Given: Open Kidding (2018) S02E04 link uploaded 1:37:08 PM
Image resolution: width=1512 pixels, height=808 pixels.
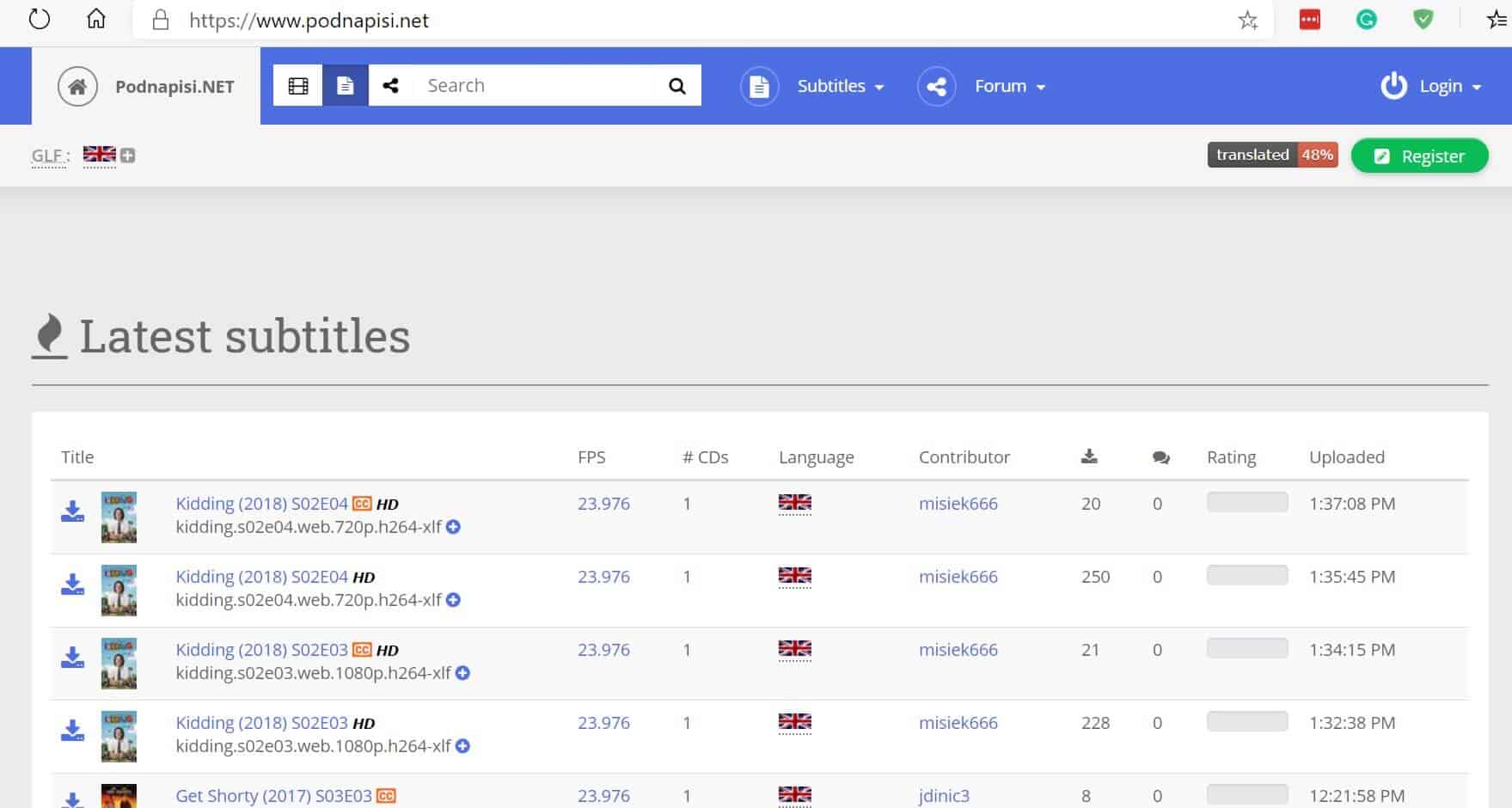Looking at the screenshot, I should (x=261, y=504).
